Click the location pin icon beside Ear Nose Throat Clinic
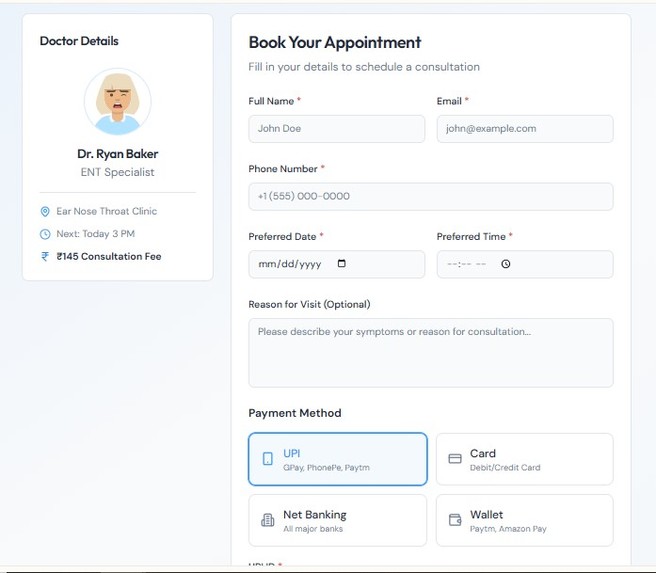The width and height of the screenshot is (656, 573). (45, 212)
